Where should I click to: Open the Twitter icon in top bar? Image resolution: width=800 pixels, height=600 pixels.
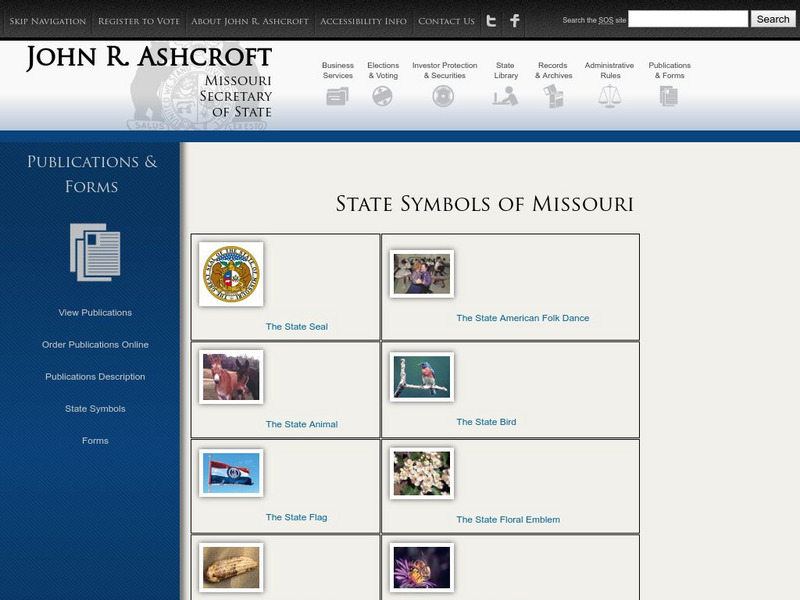point(491,20)
